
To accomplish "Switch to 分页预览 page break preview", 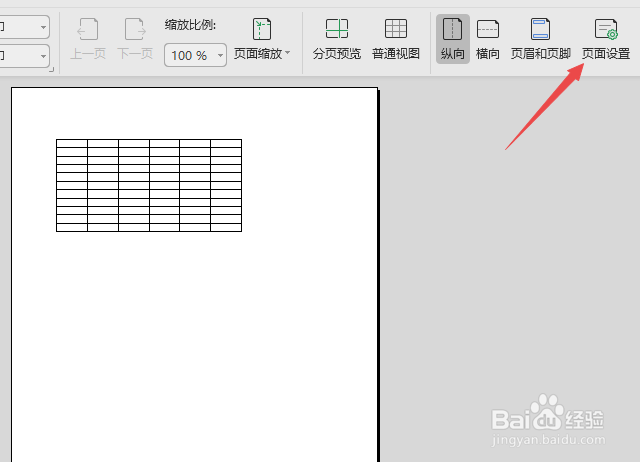I will coord(337,40).
